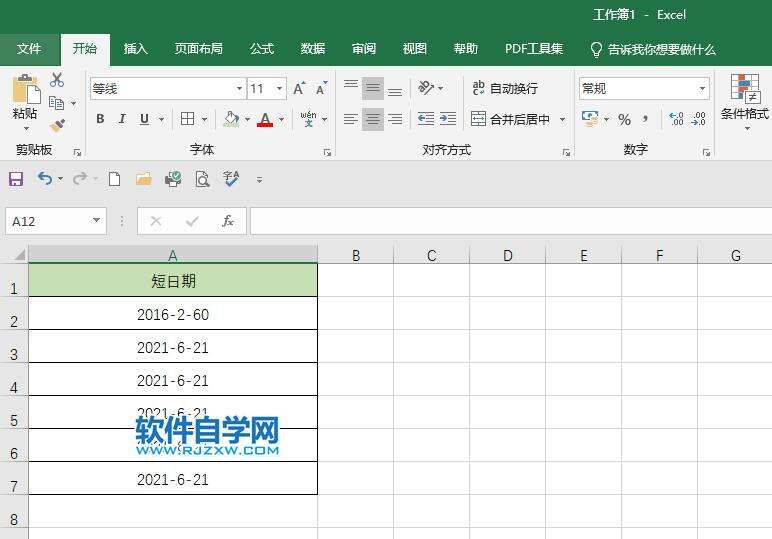
Task: Apply the red font color
Action: pyautogui.click(x=265, y=119)
